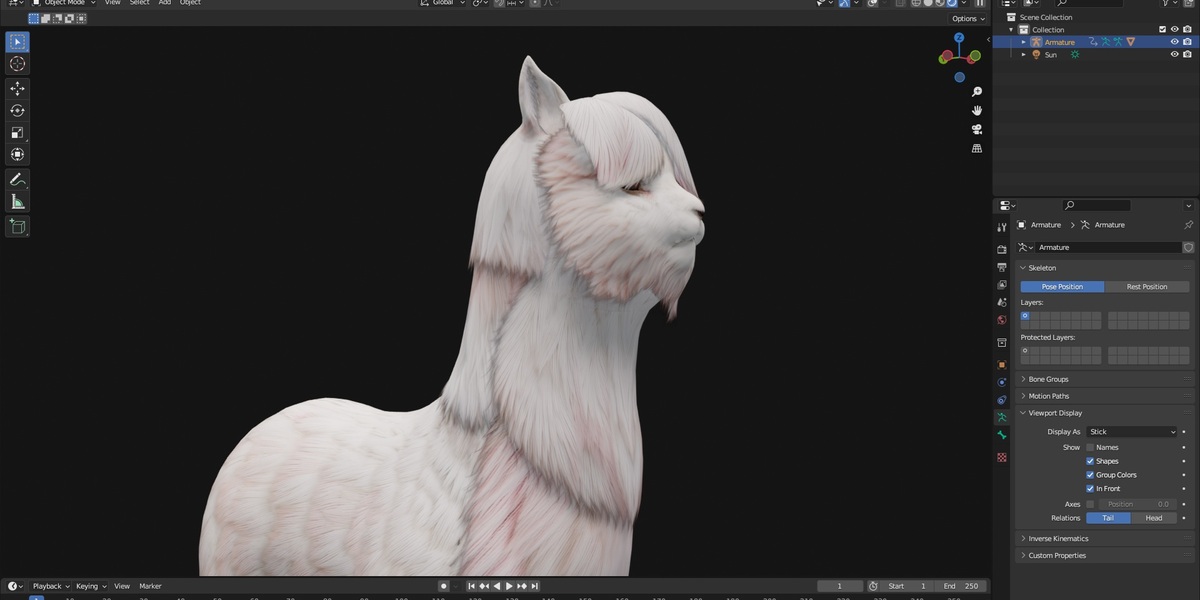
Task: Open the Output properties tab
Action: tap(1002, 267)
